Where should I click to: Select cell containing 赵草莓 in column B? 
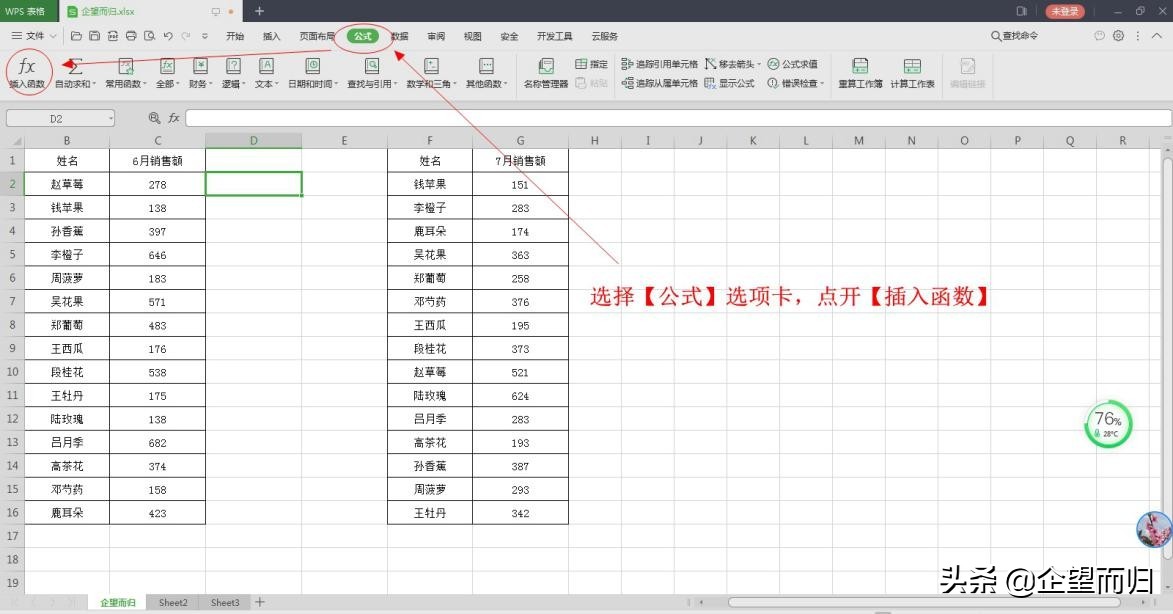coord(67,184)
